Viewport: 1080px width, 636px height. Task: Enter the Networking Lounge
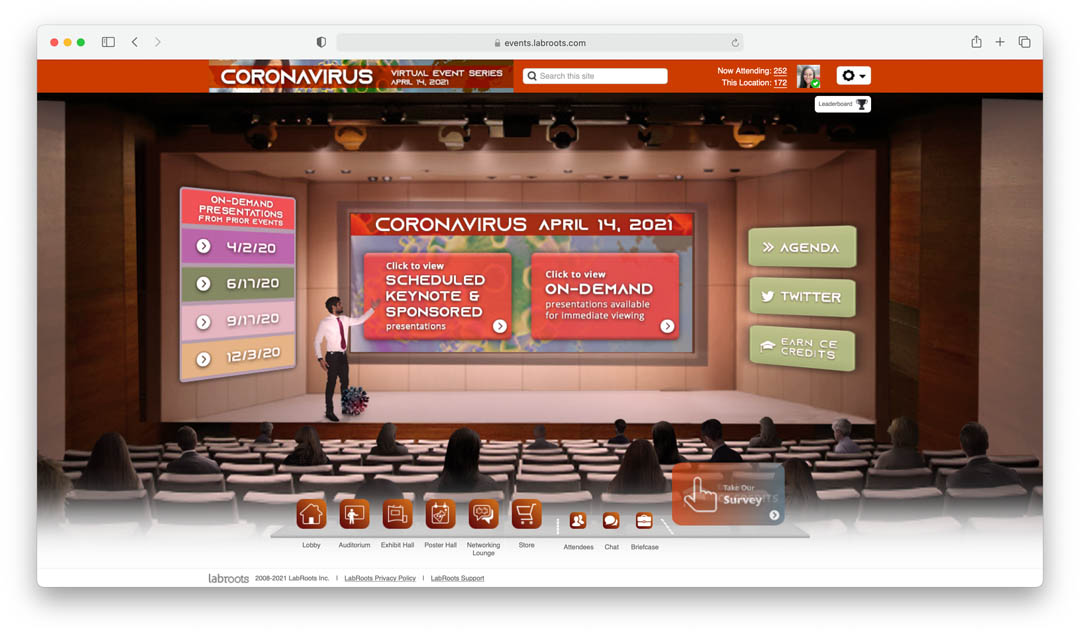483,514
